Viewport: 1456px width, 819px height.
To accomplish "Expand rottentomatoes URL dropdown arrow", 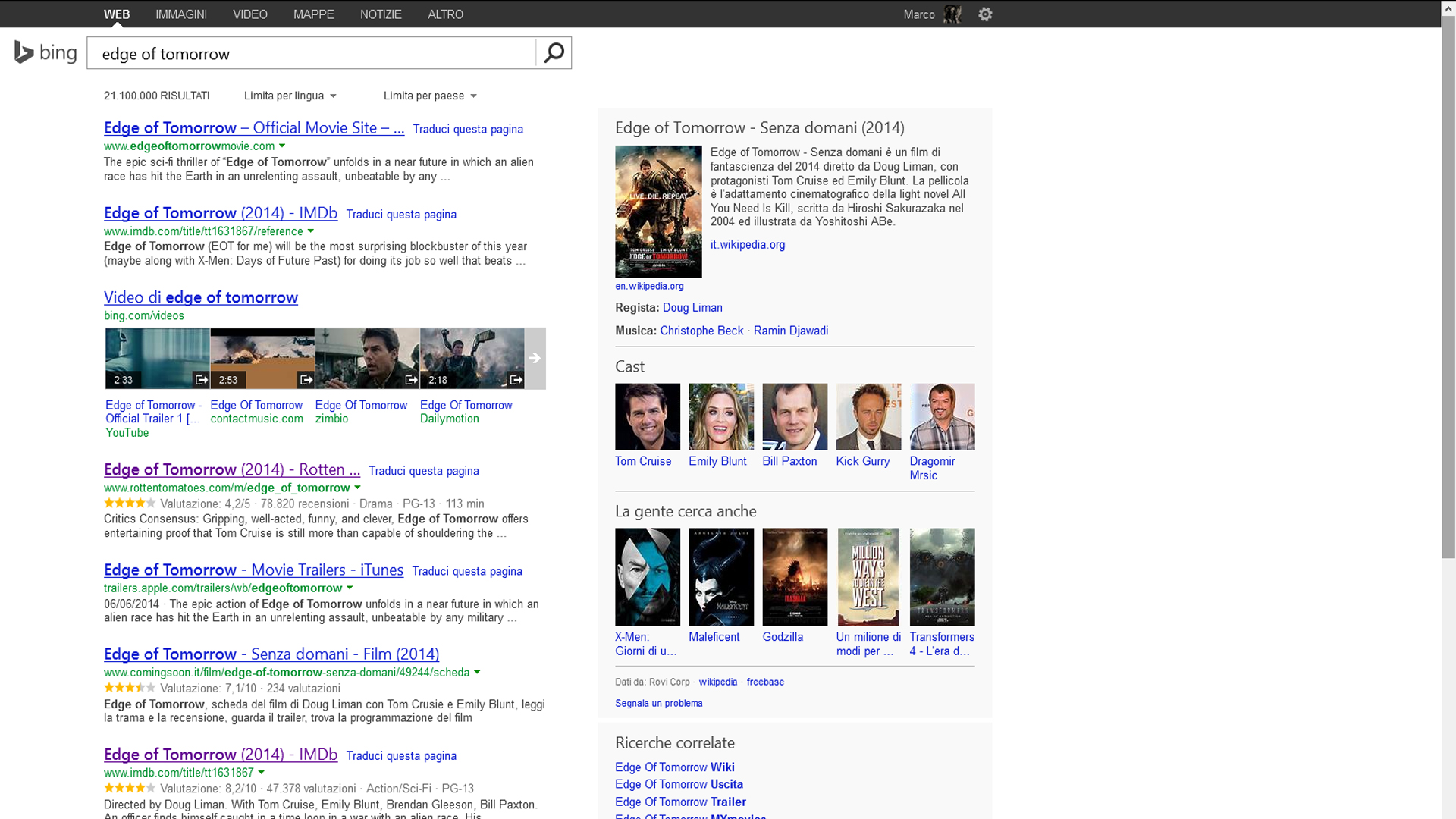I will coord(357,488).
